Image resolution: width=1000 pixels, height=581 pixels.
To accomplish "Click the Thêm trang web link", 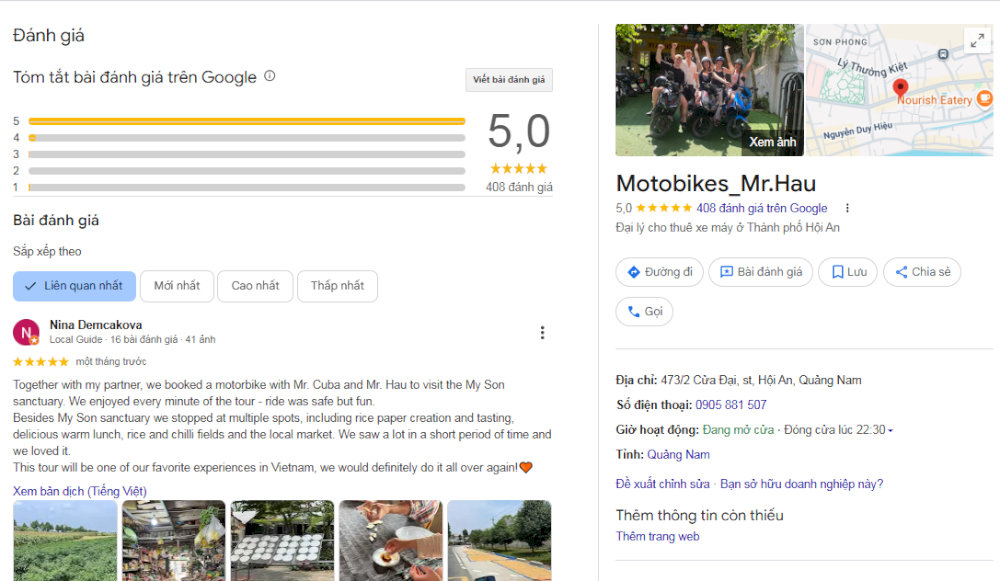I will (658, 536).
